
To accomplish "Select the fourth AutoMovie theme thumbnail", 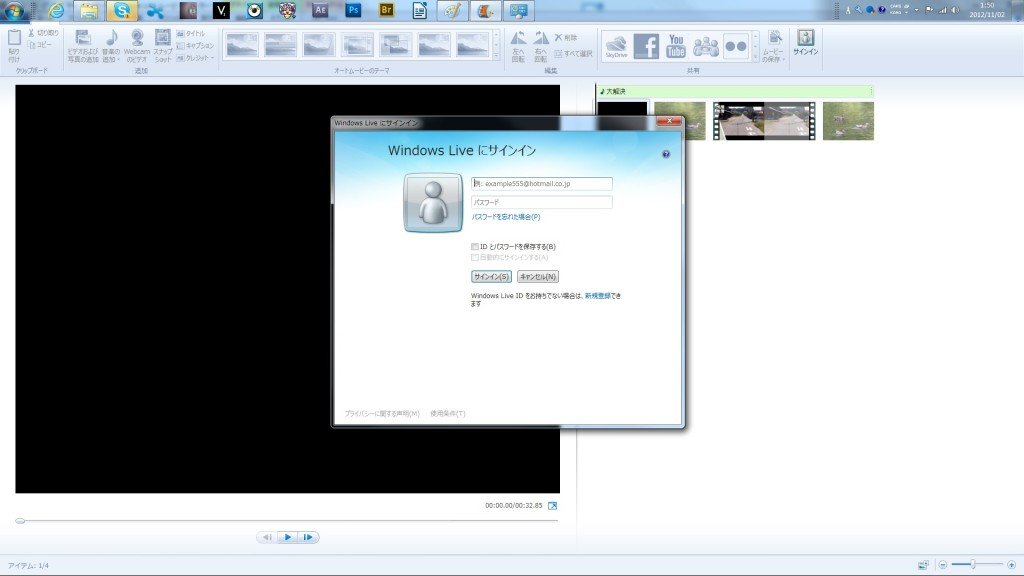I will pyautogui.click(x=357, y=45).
